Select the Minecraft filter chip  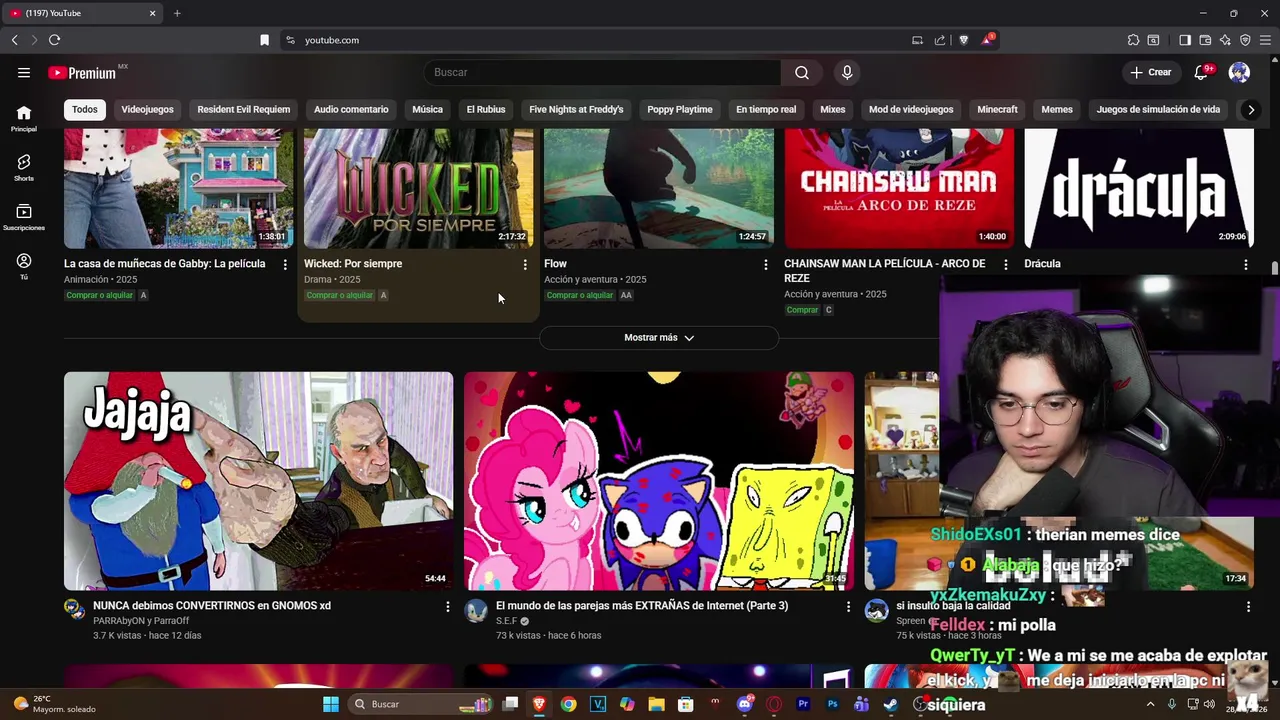point(997,109)
